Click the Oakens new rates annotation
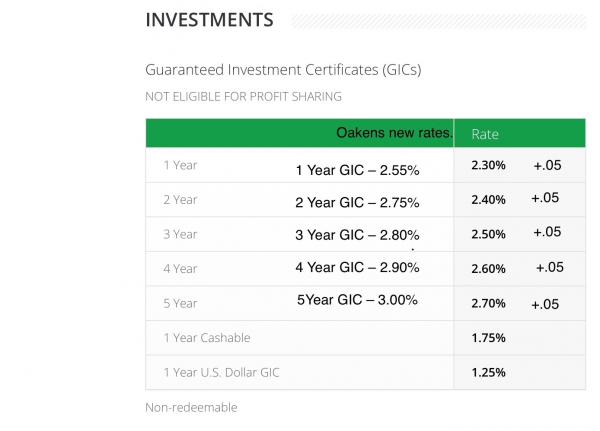The image size is (600, 431). point(394,133)
